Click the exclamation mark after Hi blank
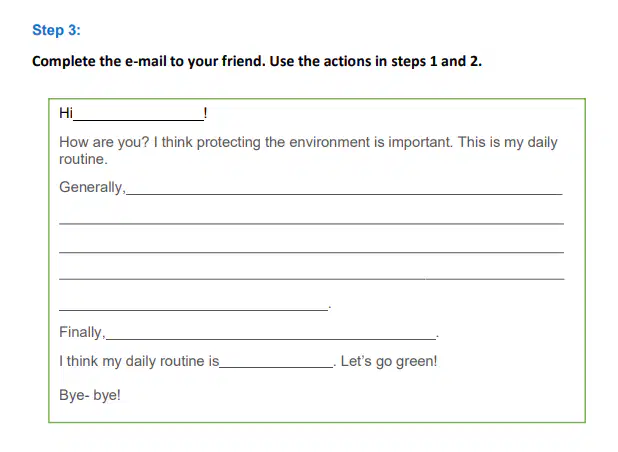Viewport: 618px width, 452px height. (x=205, y=113)
